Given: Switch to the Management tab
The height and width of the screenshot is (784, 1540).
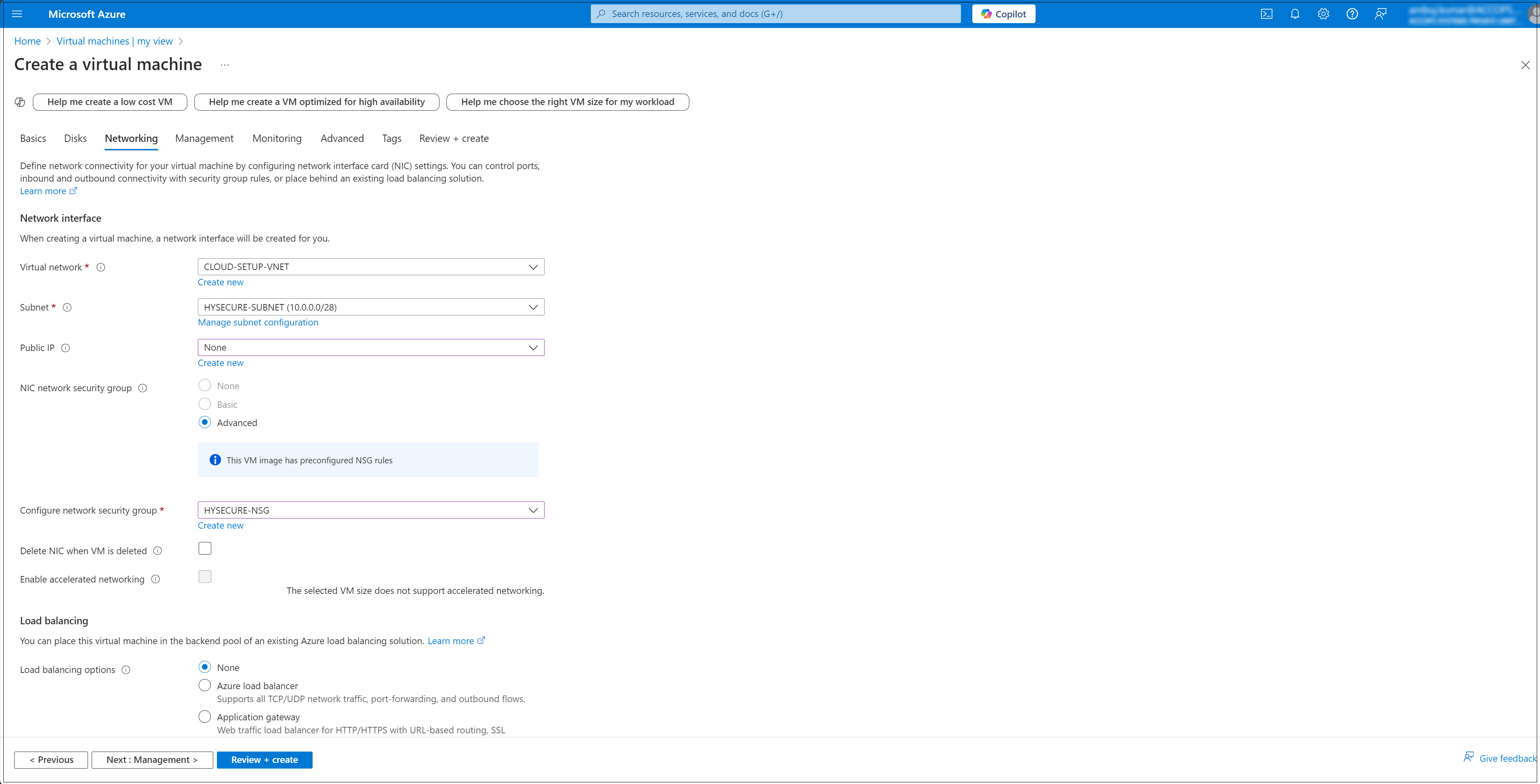Looking at the screenshot, I should tap(204, 138).
